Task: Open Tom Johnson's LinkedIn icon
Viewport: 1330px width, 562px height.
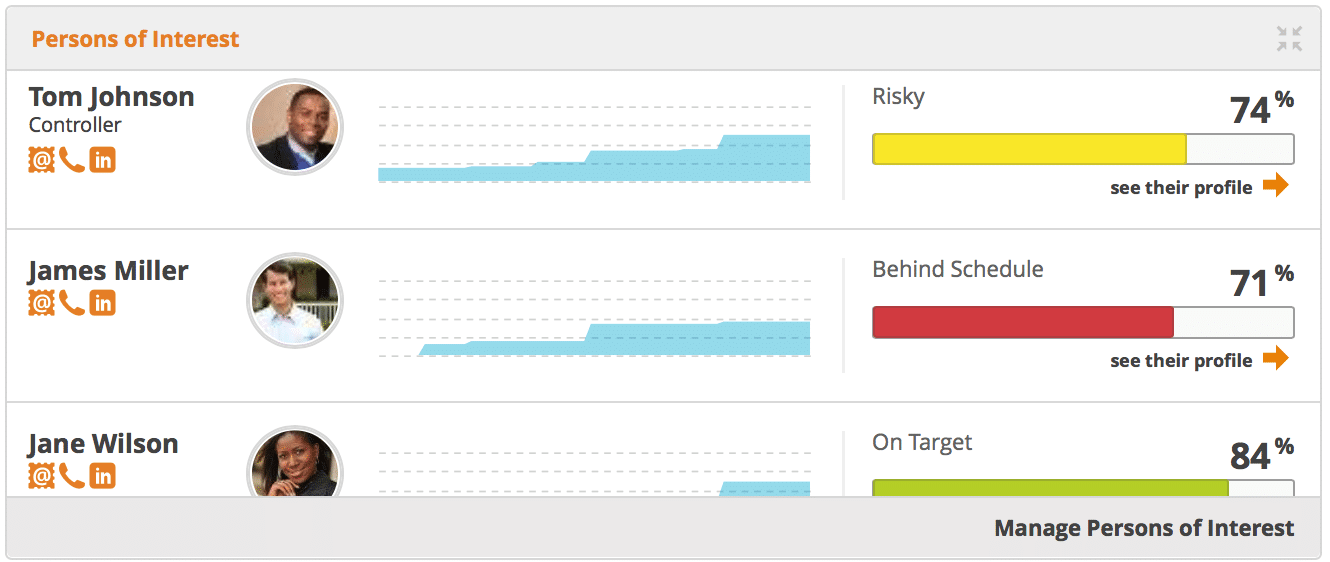Action: tap(102, 160)
